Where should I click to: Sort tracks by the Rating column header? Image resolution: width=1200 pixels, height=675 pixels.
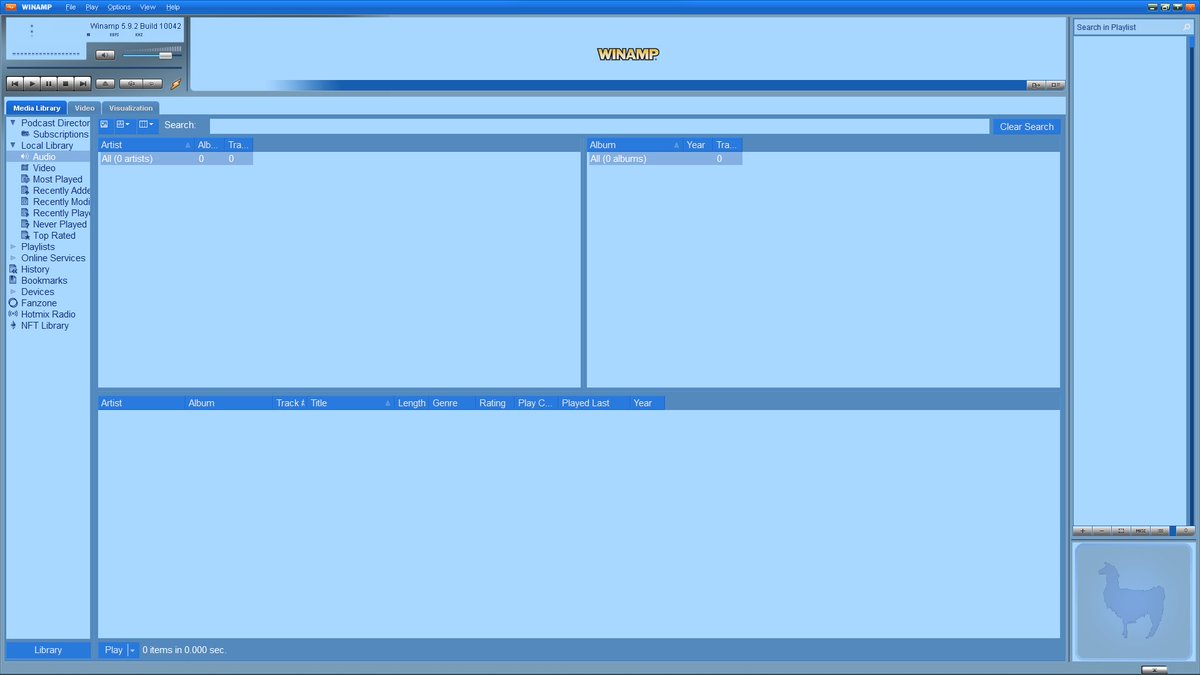495,403
